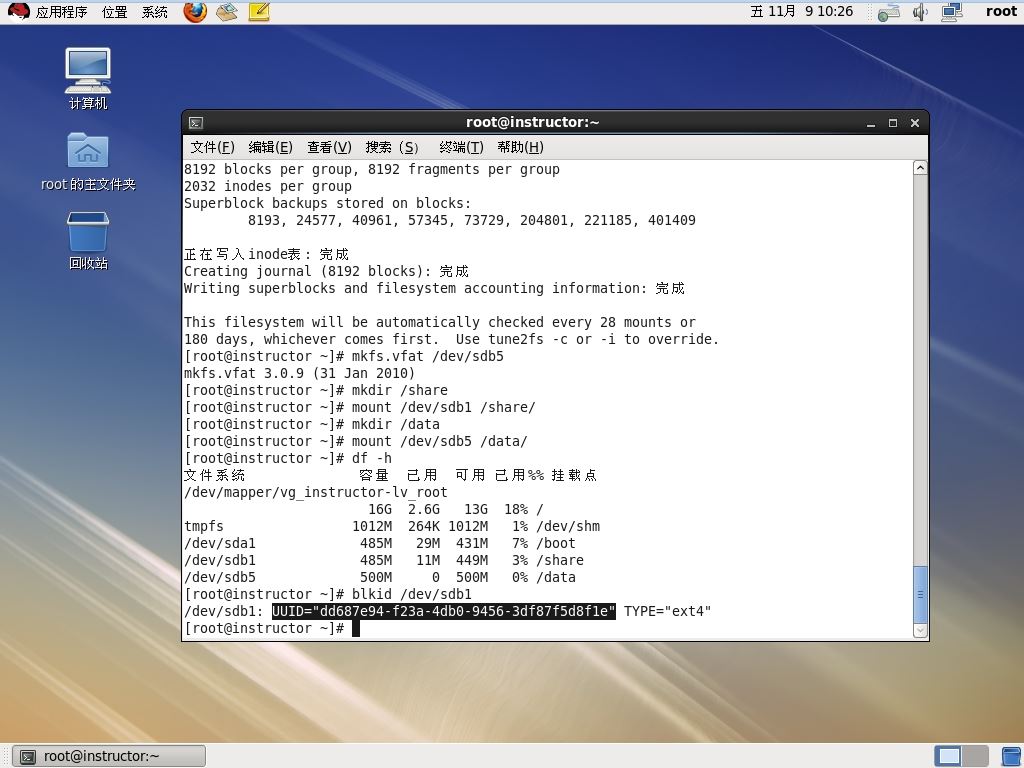Viewport: 1024px width, 768px height.
Task: Click the /dev/sdb5 row in df output
Action: (x=380, y=577)
